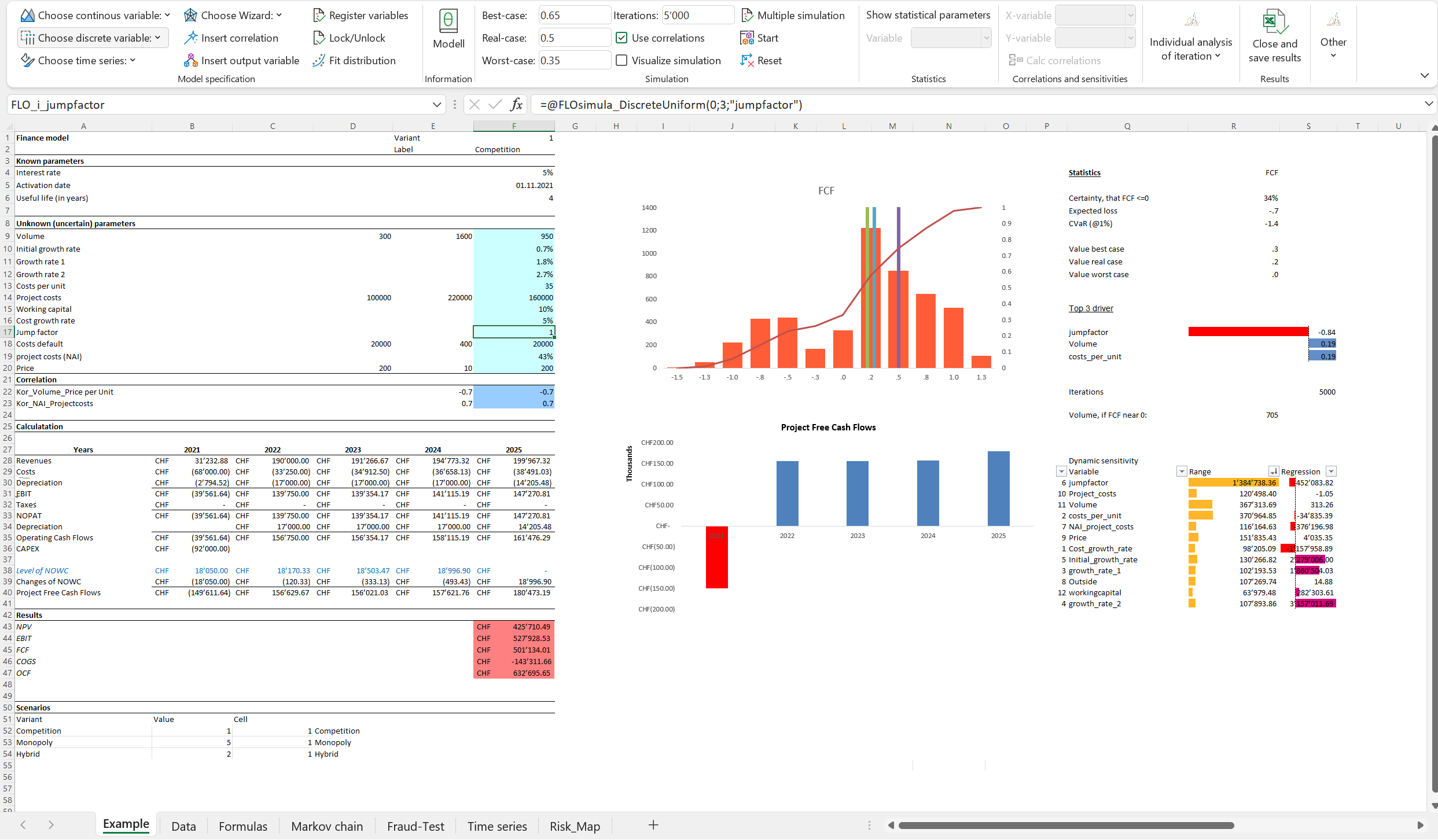Click the Lock/Unlock icon
The height and width of the screenshot is (840, 1438).
pyautogui.click(x=319, y=38)
